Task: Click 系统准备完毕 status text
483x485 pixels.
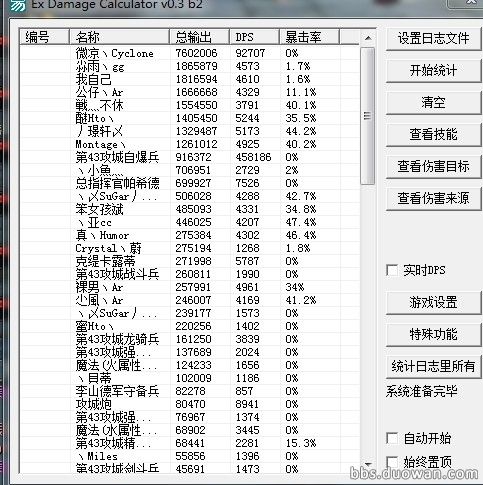Action: pyautogui.click(x=422, y=391)
